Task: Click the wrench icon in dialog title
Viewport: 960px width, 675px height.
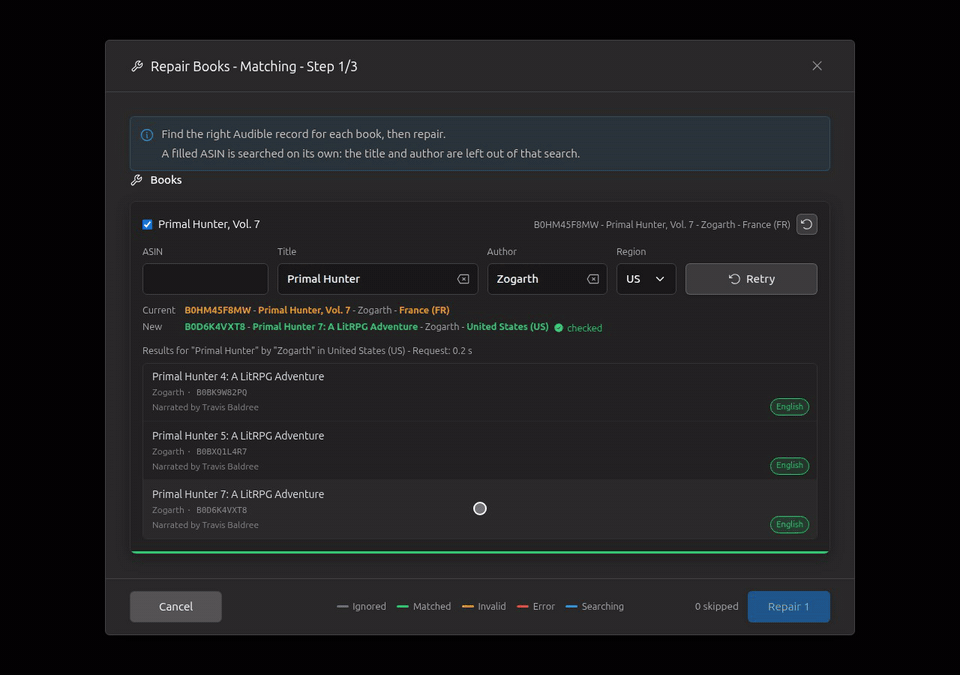Action: pos(137,66)
